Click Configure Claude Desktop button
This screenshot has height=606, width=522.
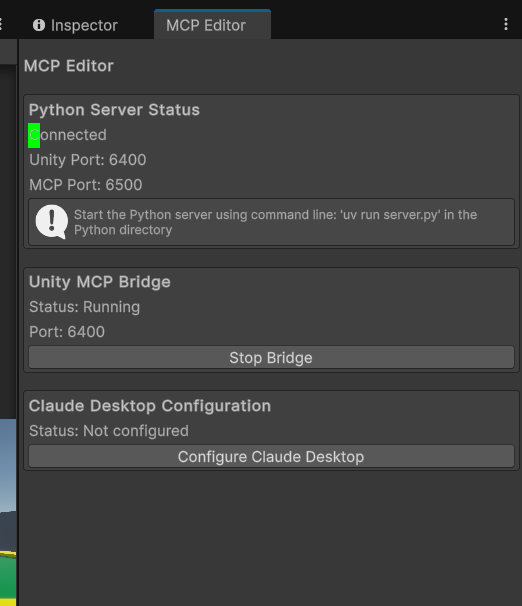(271, 456)
